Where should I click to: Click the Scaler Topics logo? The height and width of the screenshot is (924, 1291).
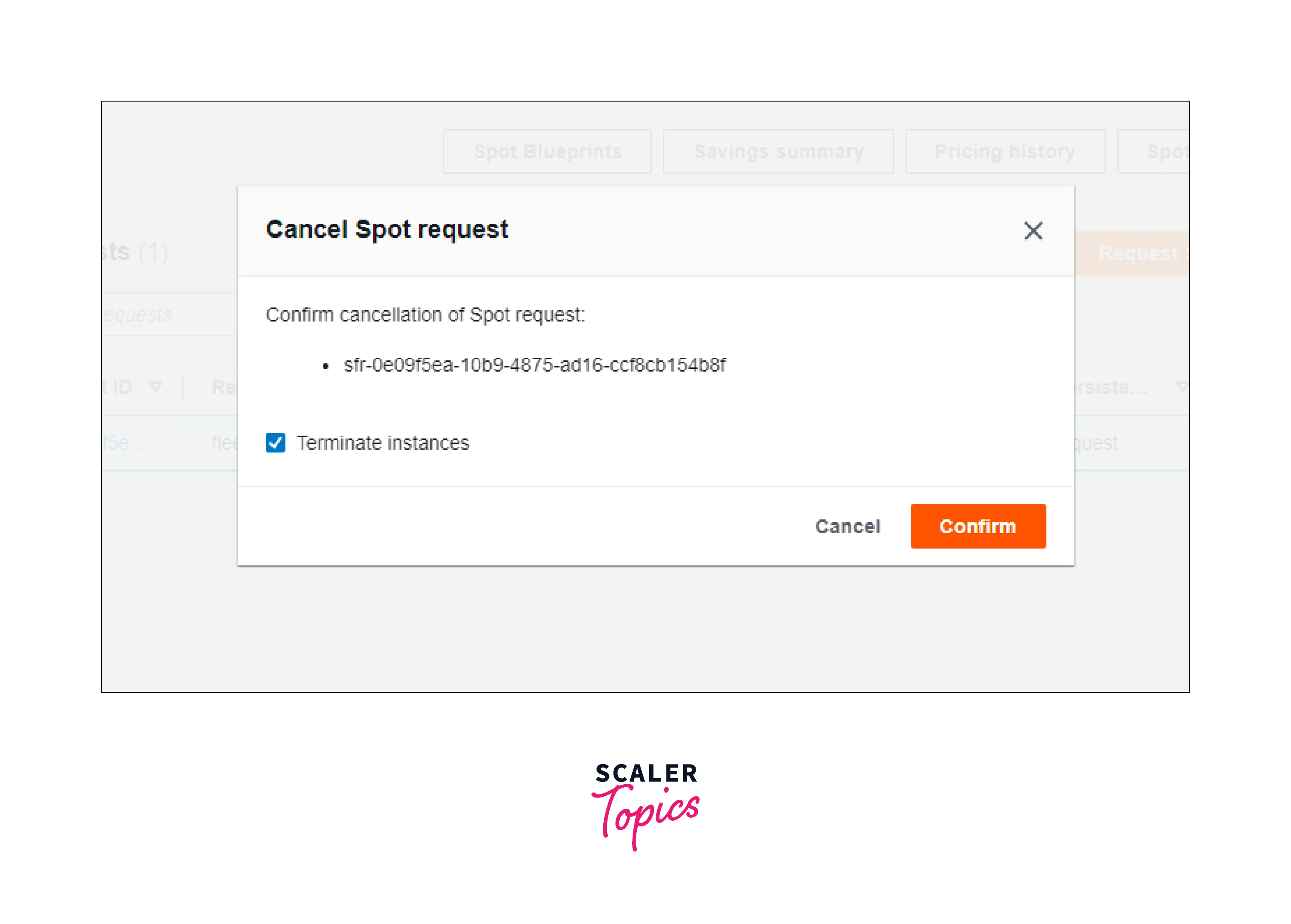tap(645, 805)
